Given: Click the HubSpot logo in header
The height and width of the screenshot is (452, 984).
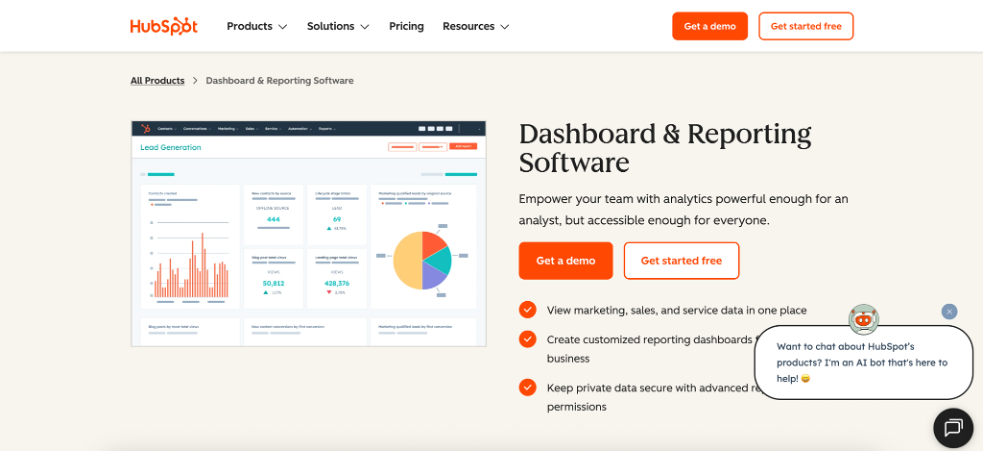Looking at the screenshot, I should click(x=163, y=26).
